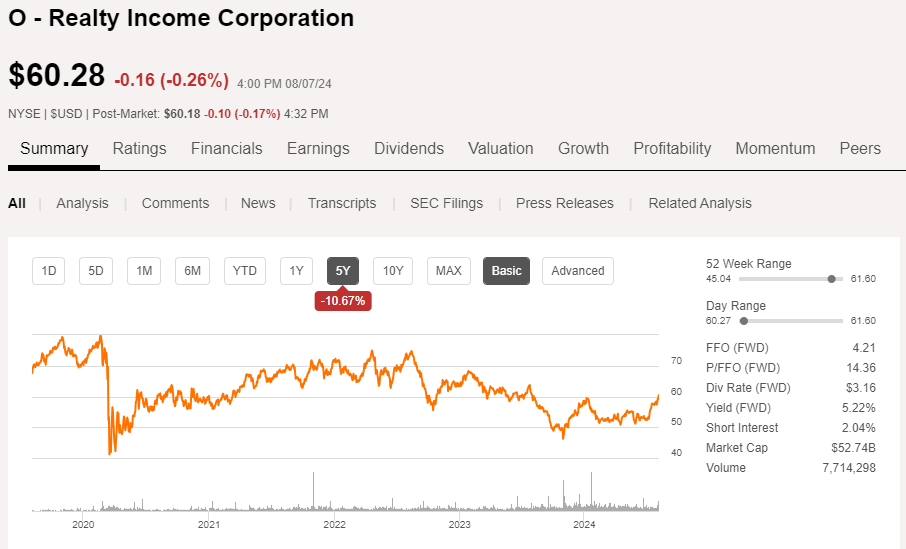Viewport: 906px width, 549px height.
Task: Show Press Releases items
Action: pos(564,203)
